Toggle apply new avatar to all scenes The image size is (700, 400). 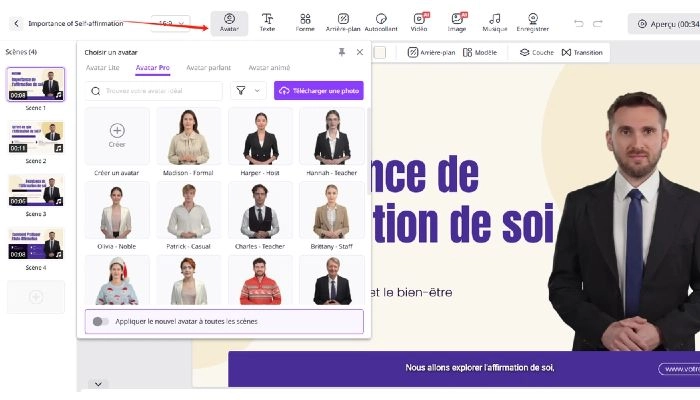click(x=100, y=321)
